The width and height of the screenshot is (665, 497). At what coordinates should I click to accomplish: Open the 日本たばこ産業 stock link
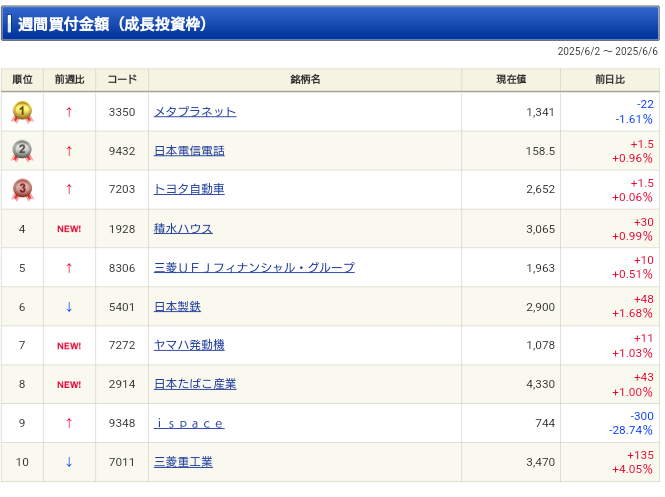pos(195,384)
